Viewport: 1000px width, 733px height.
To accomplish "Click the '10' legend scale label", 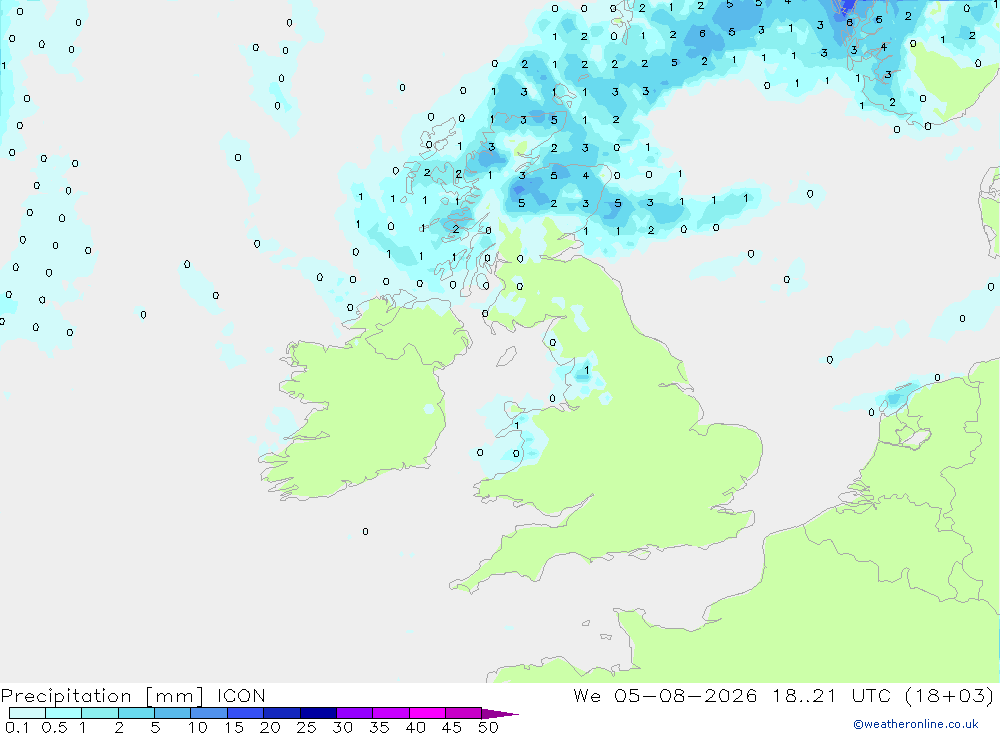I will [x=198, y=727].
